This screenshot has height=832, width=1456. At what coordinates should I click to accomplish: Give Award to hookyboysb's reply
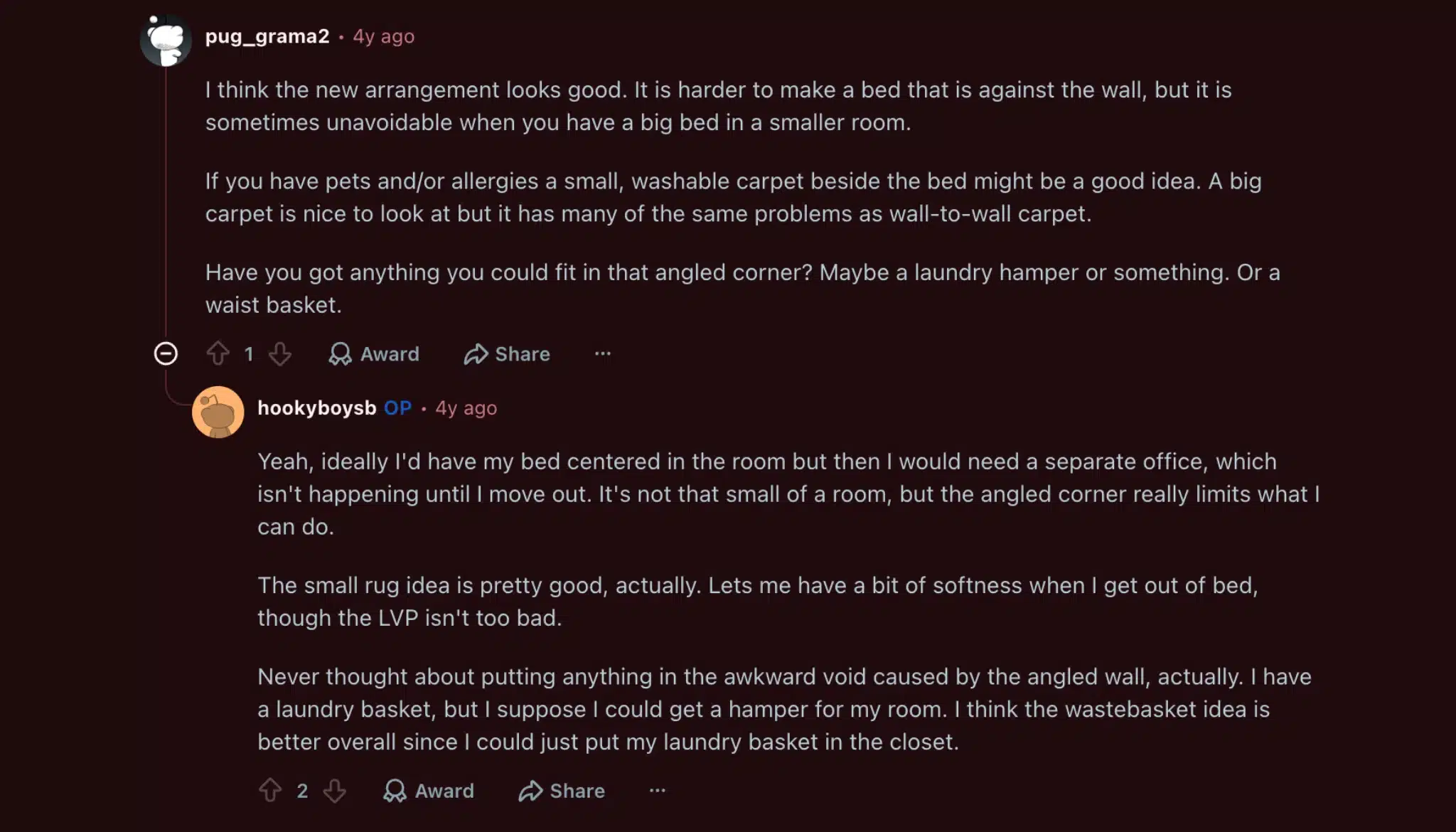pos(429,790)
